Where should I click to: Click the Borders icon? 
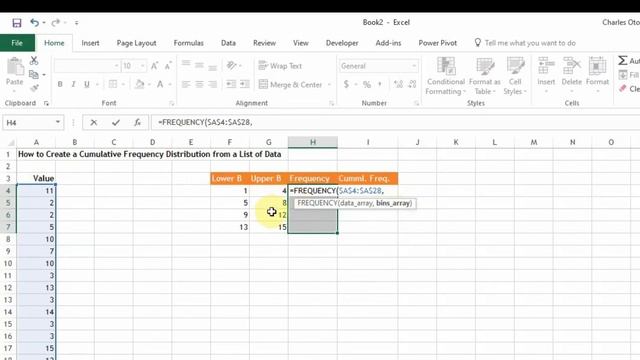[x=113, y=84]
